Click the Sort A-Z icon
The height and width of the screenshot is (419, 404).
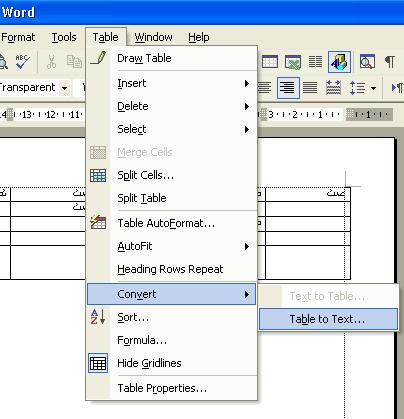tap(98, 317)
